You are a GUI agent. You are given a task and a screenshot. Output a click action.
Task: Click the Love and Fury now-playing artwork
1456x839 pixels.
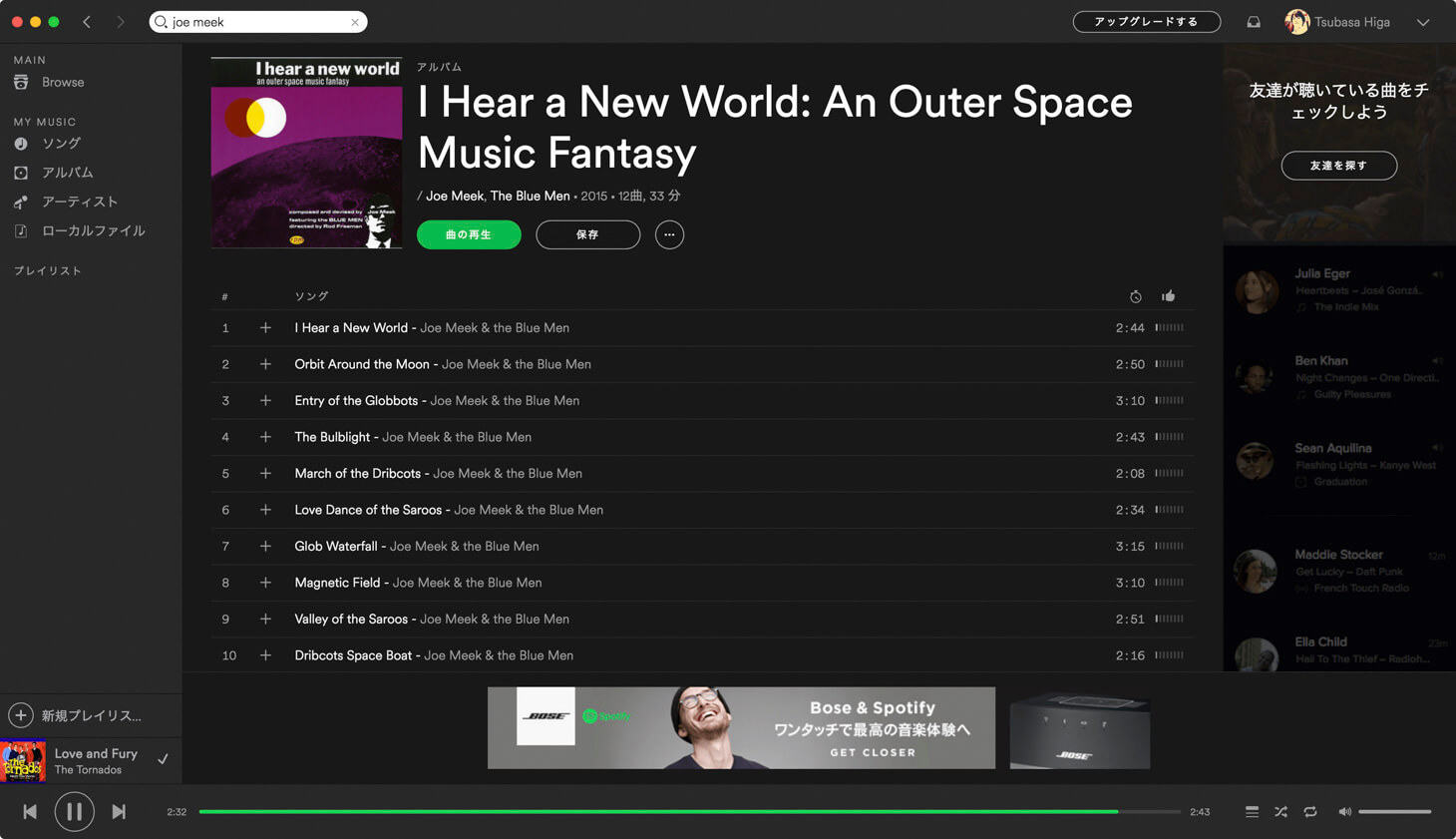[23, 761]
